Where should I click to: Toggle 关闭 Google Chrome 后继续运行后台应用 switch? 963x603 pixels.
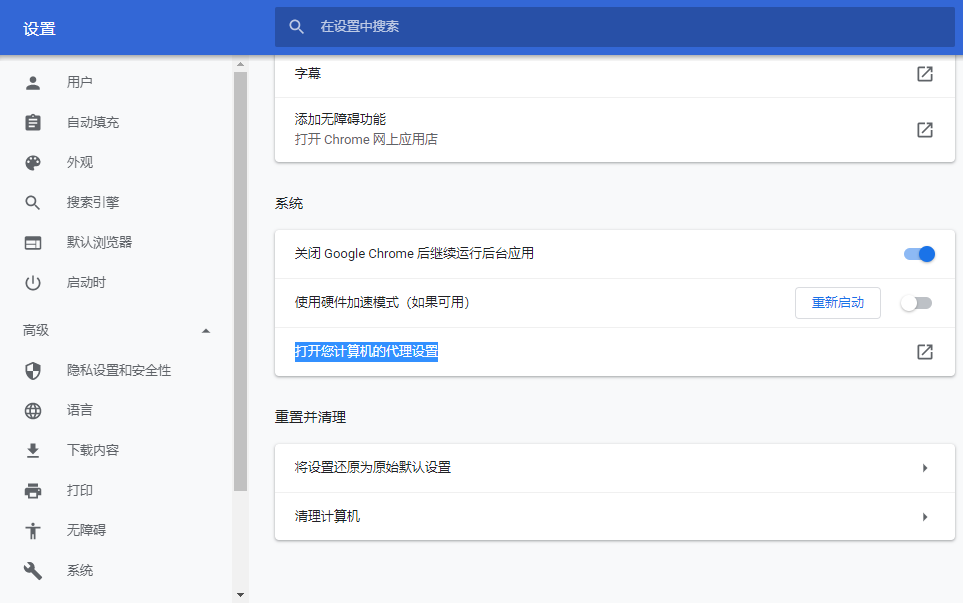919,254
